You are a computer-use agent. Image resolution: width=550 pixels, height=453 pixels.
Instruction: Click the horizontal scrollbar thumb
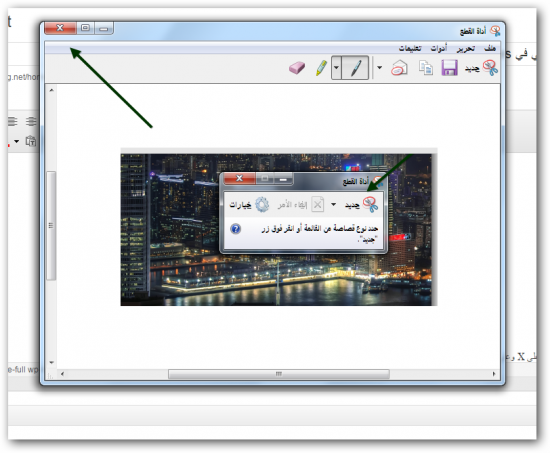279,374
